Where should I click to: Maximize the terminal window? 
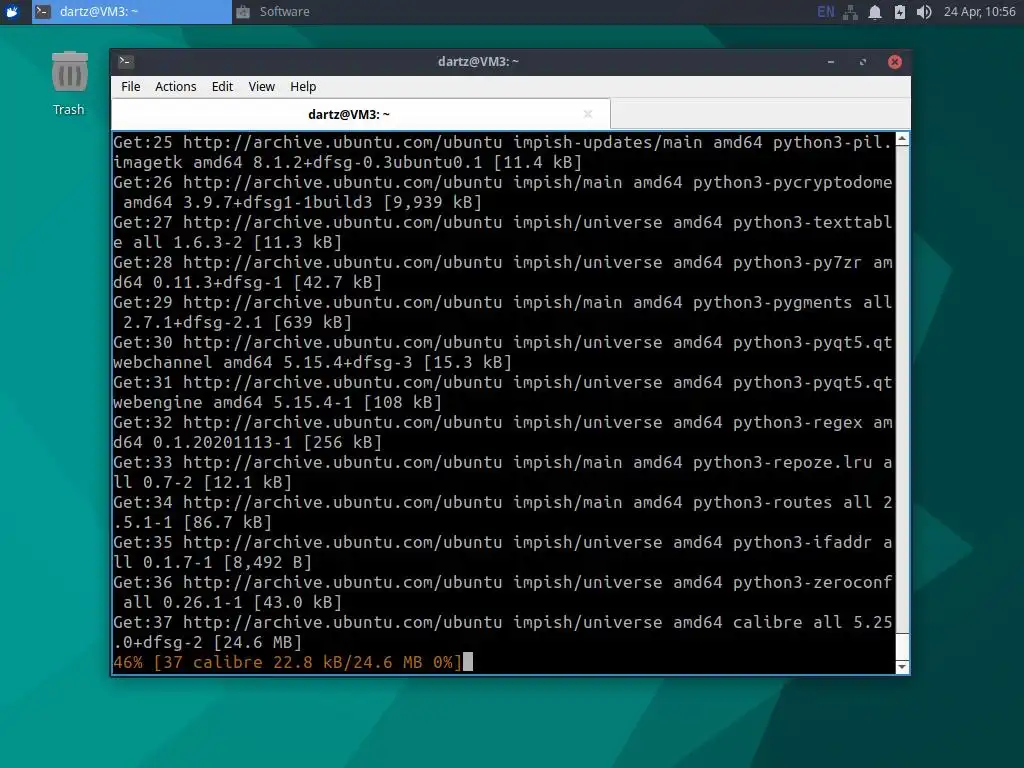(863, 62)
